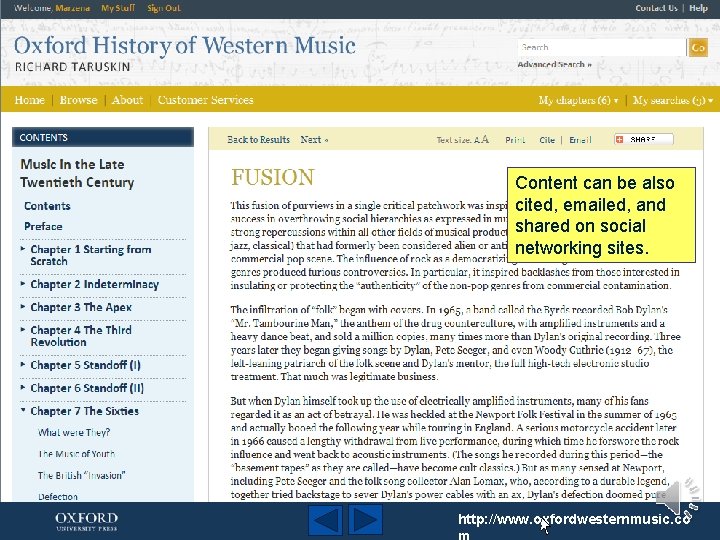720x540 pixels.
Task: Click the Music in the Late Twentieth Century heading
Action: pyautogui.click(x=77, y=173)
